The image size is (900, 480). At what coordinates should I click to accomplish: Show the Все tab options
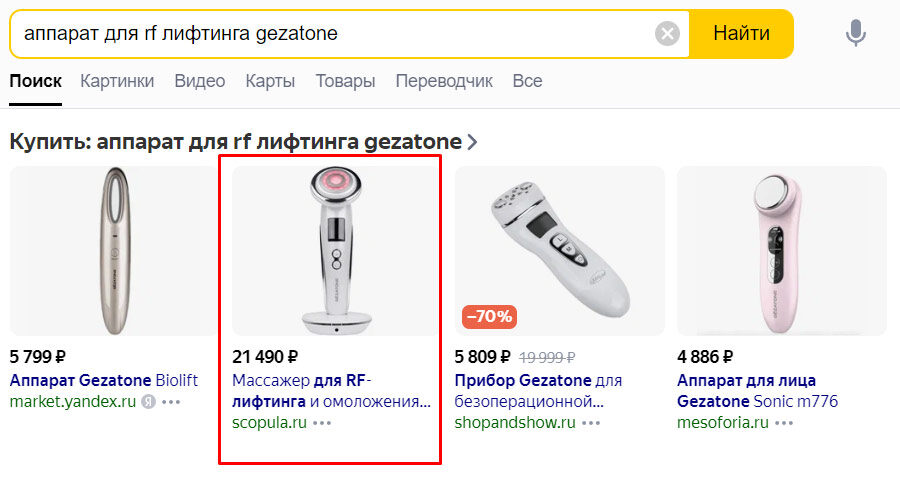527,81
